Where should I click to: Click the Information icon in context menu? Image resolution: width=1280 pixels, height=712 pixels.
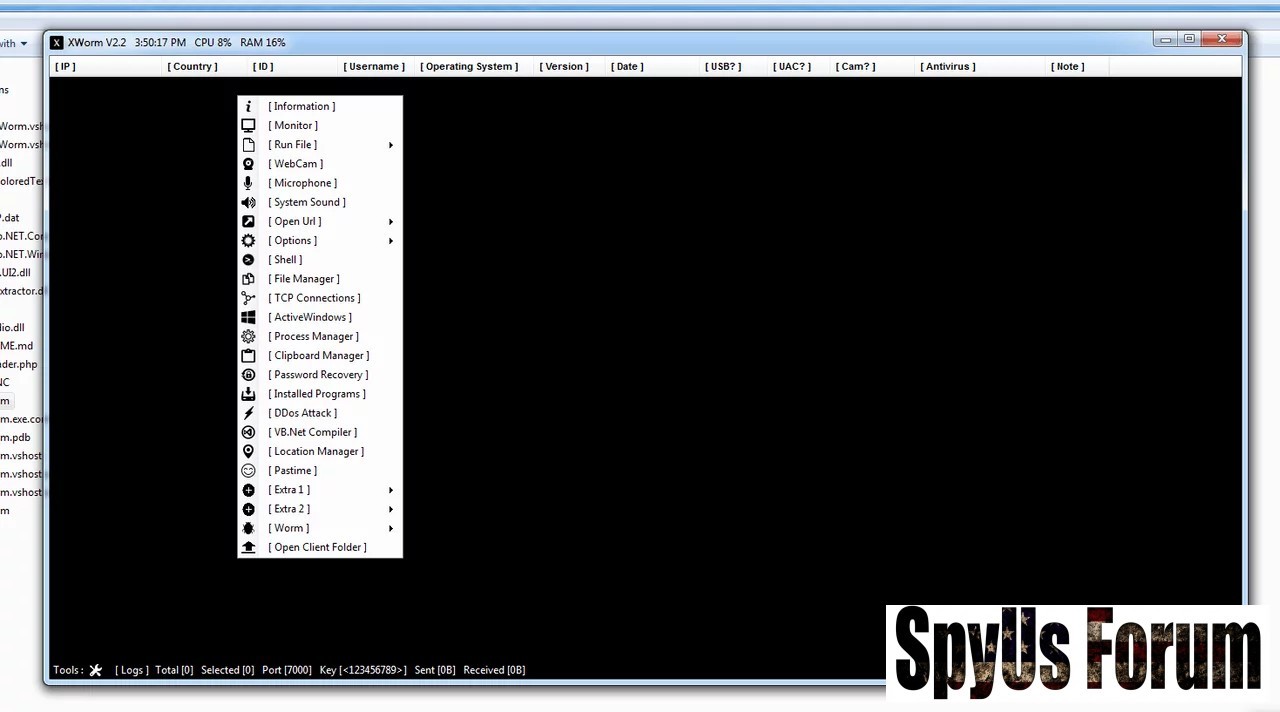(248, 106)
